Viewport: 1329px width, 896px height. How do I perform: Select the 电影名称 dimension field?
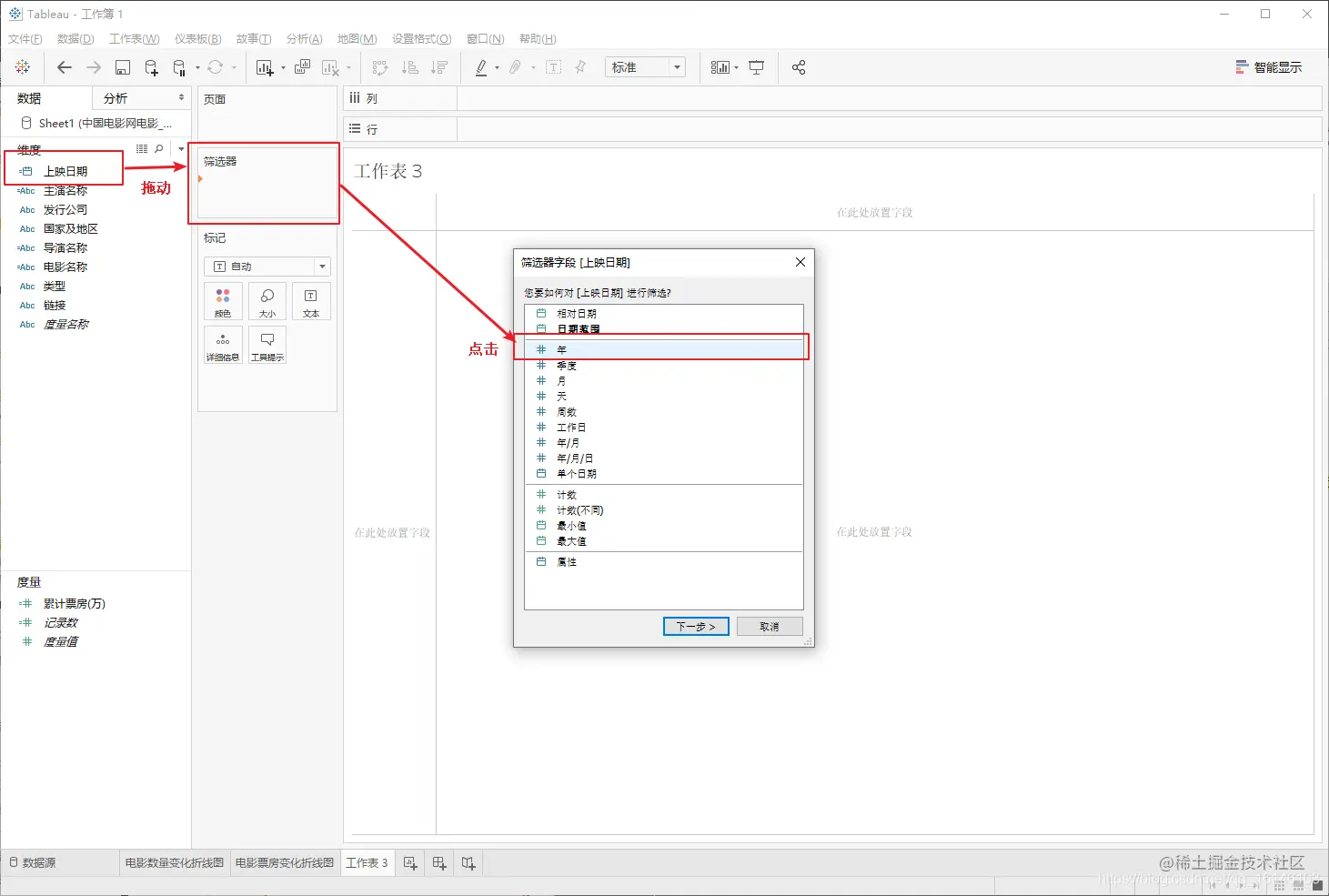pos(65,267)
